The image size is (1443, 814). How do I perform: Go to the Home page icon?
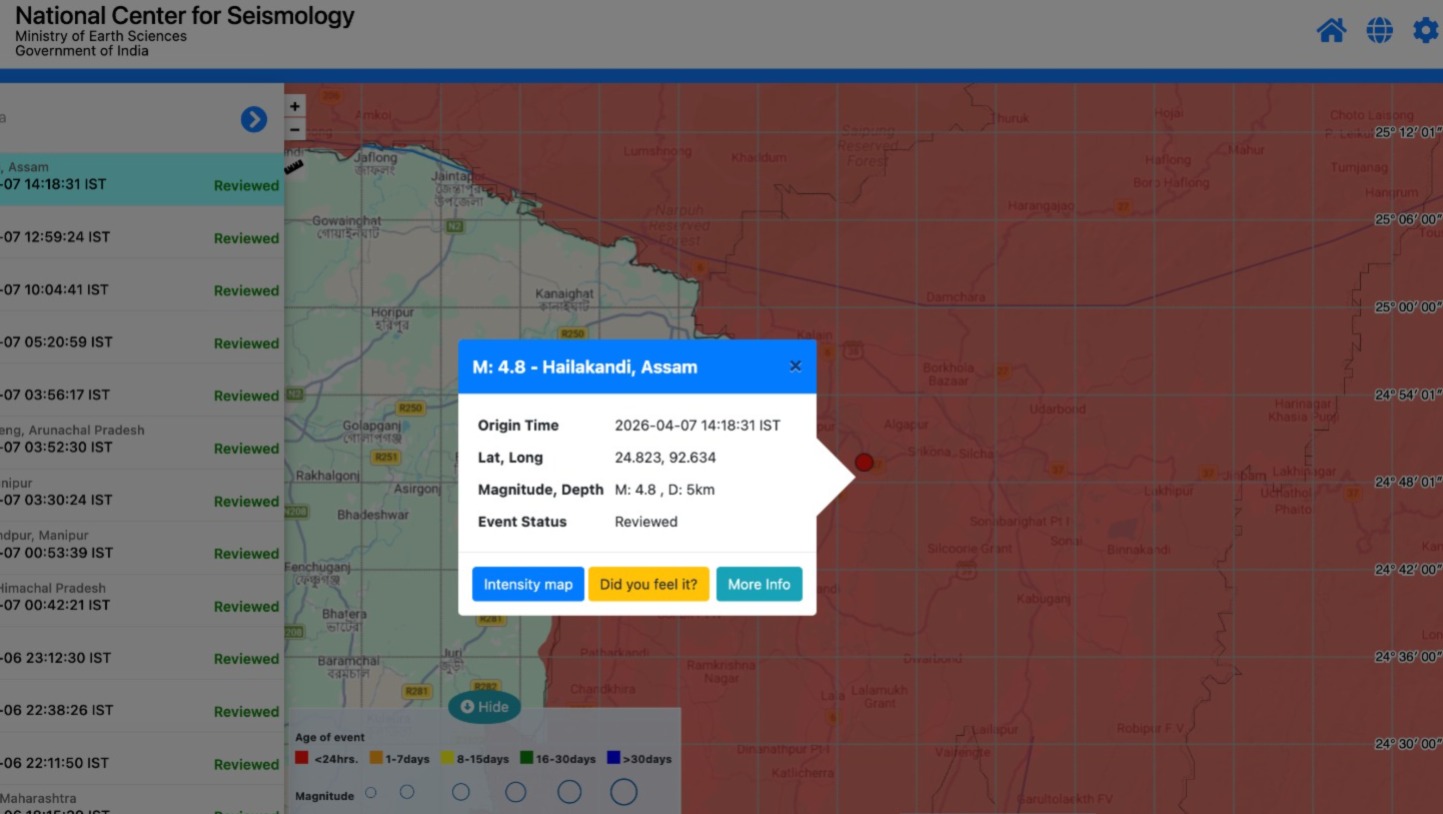point(1331,31)
